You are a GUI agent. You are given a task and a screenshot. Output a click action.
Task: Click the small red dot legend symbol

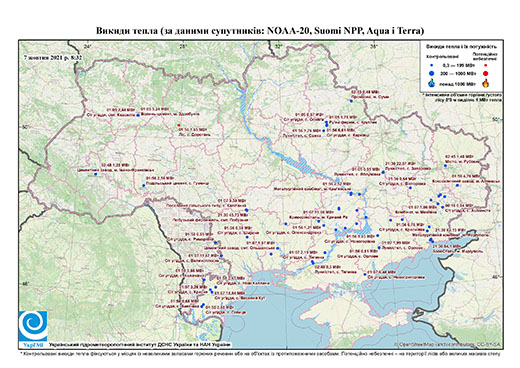click(x=485, y=65)
